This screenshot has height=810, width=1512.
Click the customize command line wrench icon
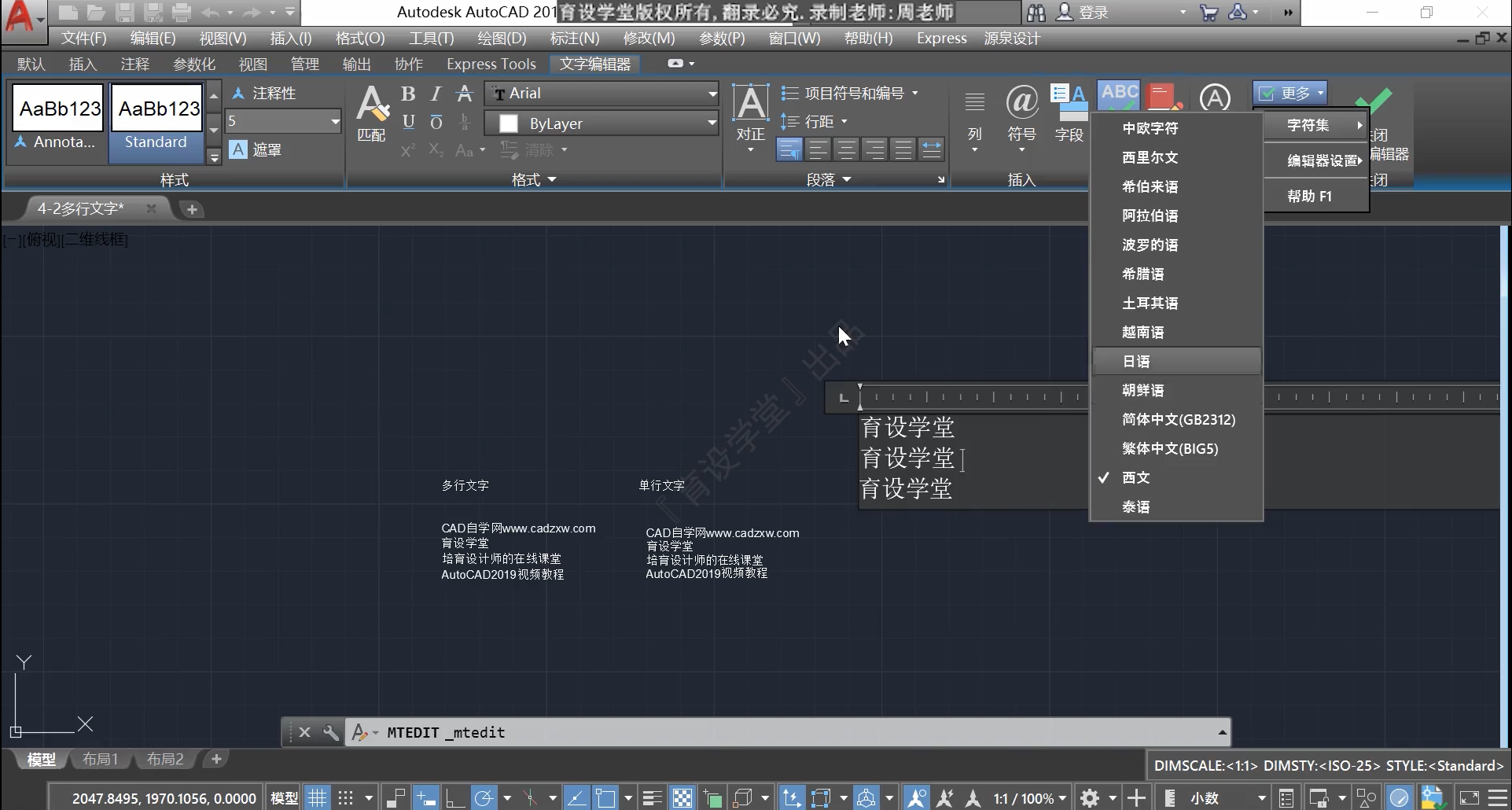(330, 732)
